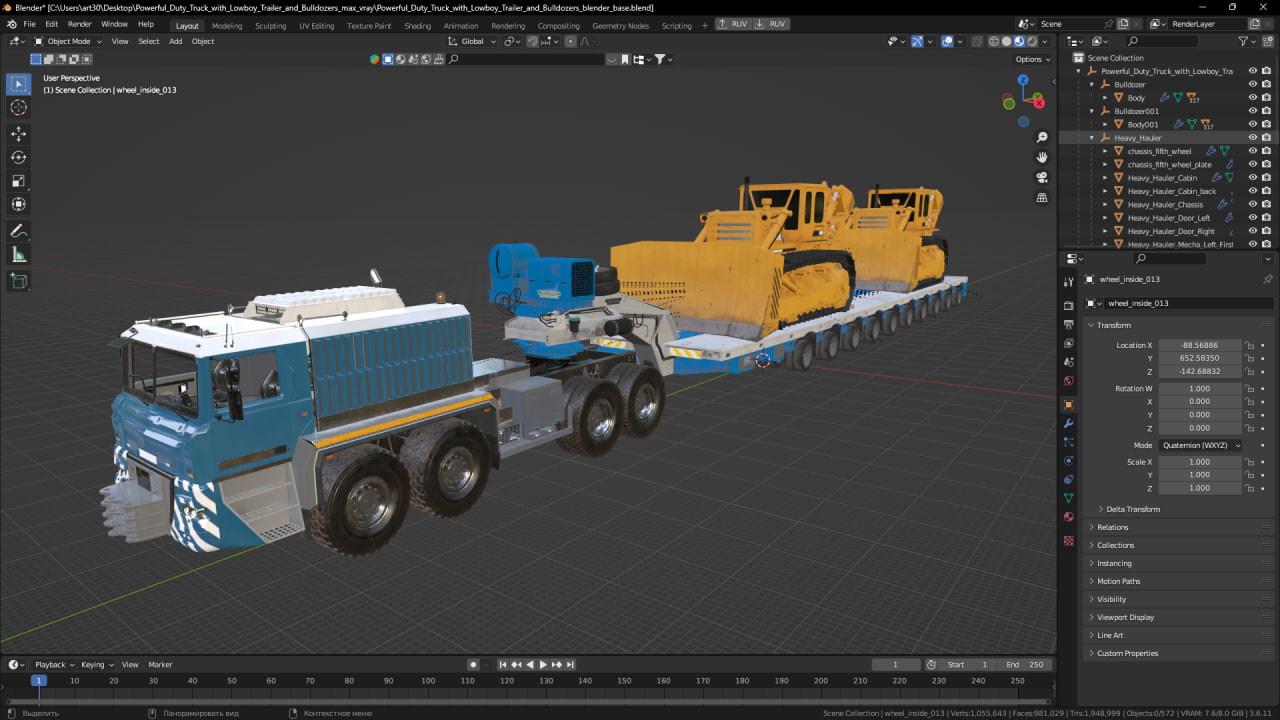
Task: Toggle X-ray view in viewport header
Action: point(975,41)
